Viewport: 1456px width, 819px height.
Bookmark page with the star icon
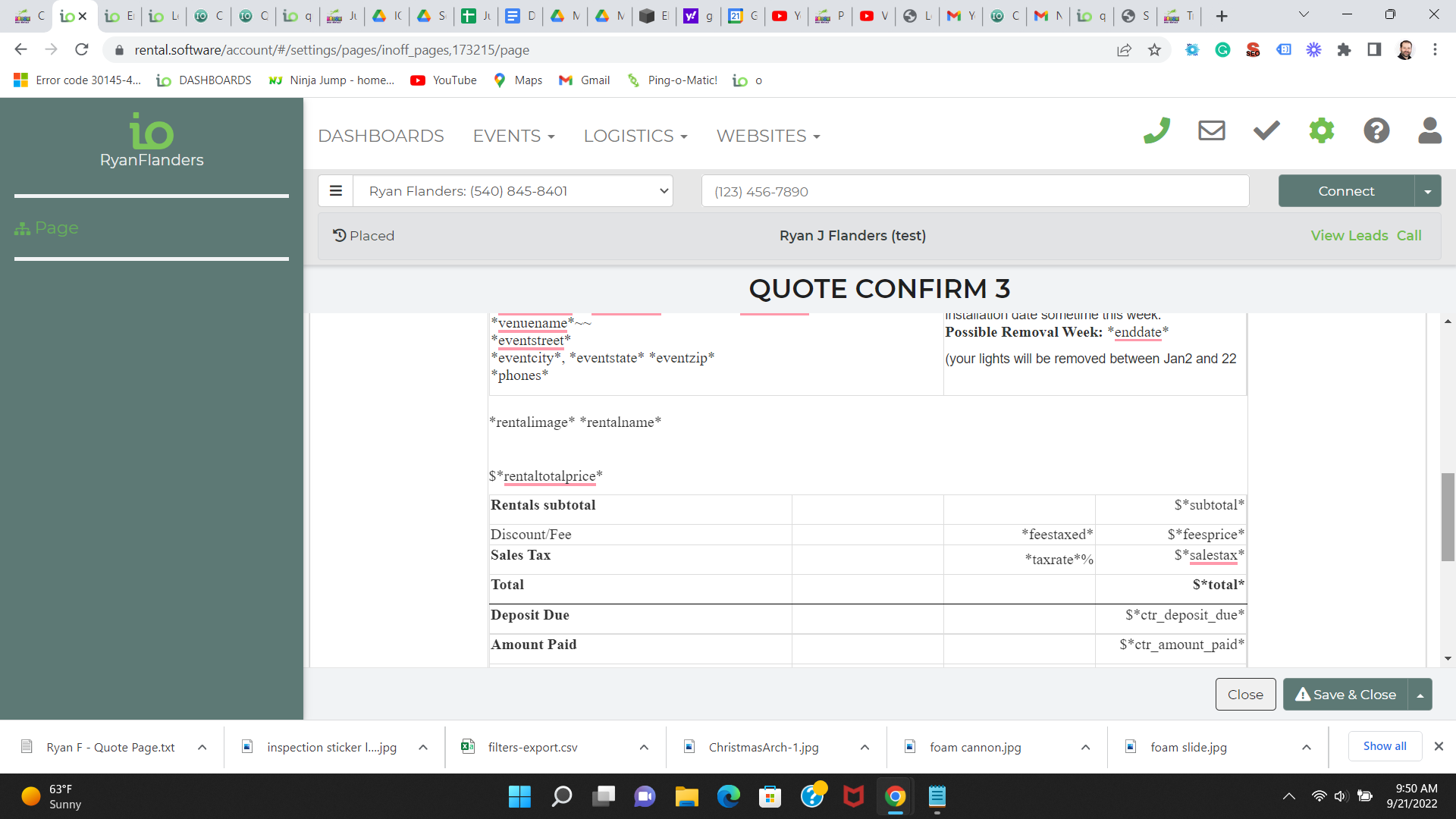point(1154,50)
